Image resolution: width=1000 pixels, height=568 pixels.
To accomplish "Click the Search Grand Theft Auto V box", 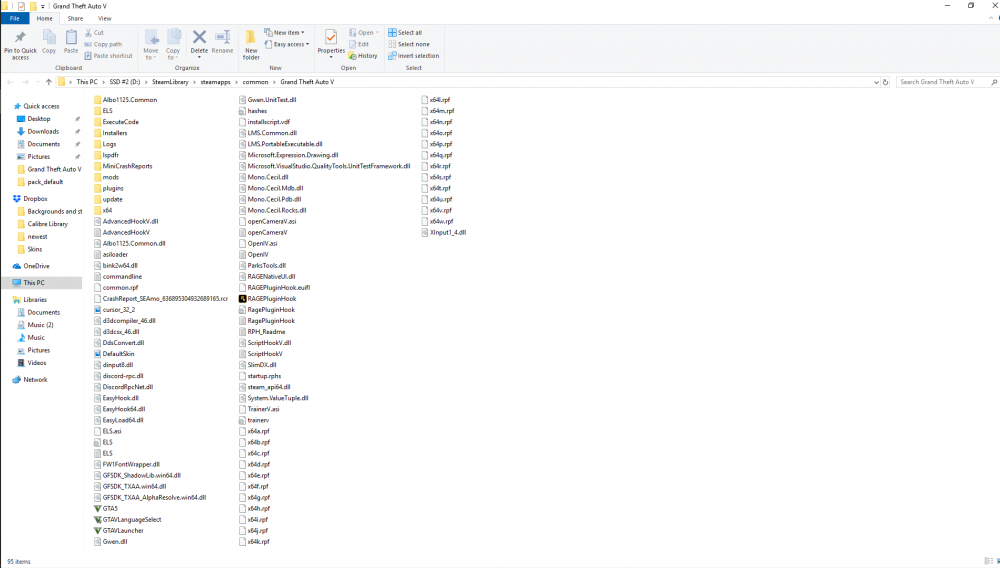I will pyautogui.click(x=947, y=82).
